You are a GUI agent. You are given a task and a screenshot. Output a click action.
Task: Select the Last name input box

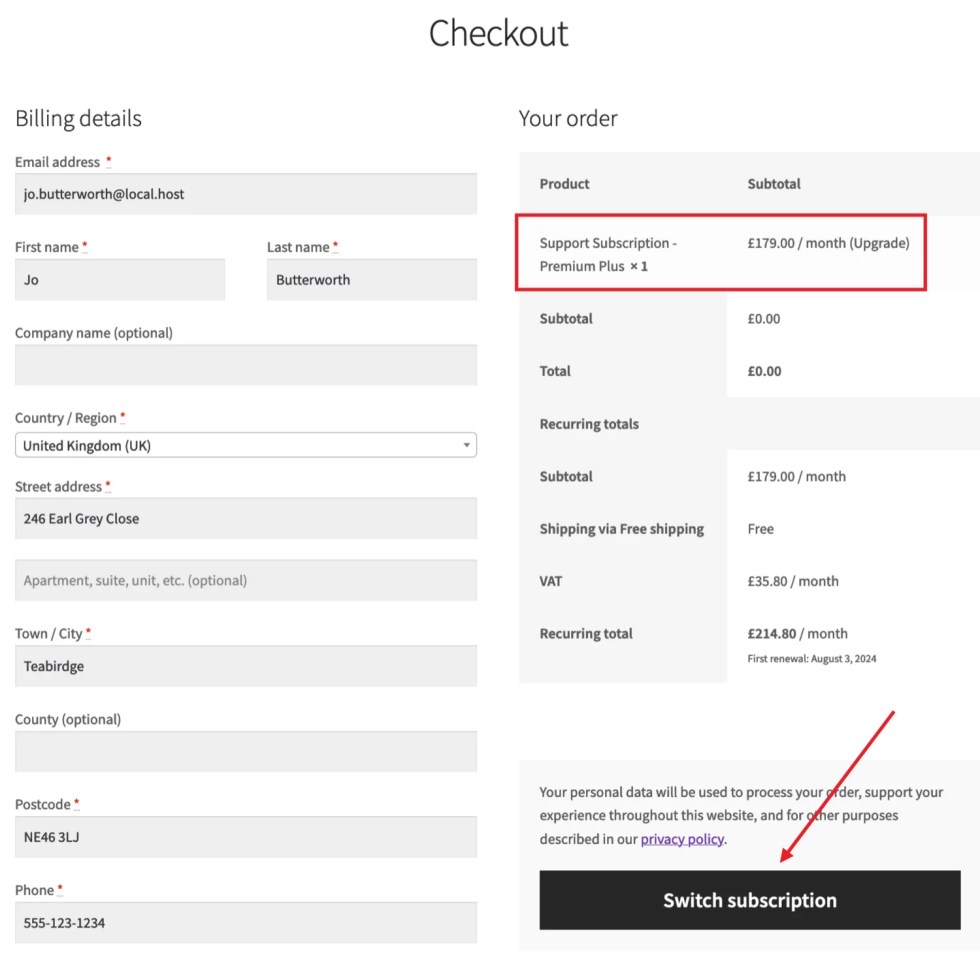tap(371, 280)
